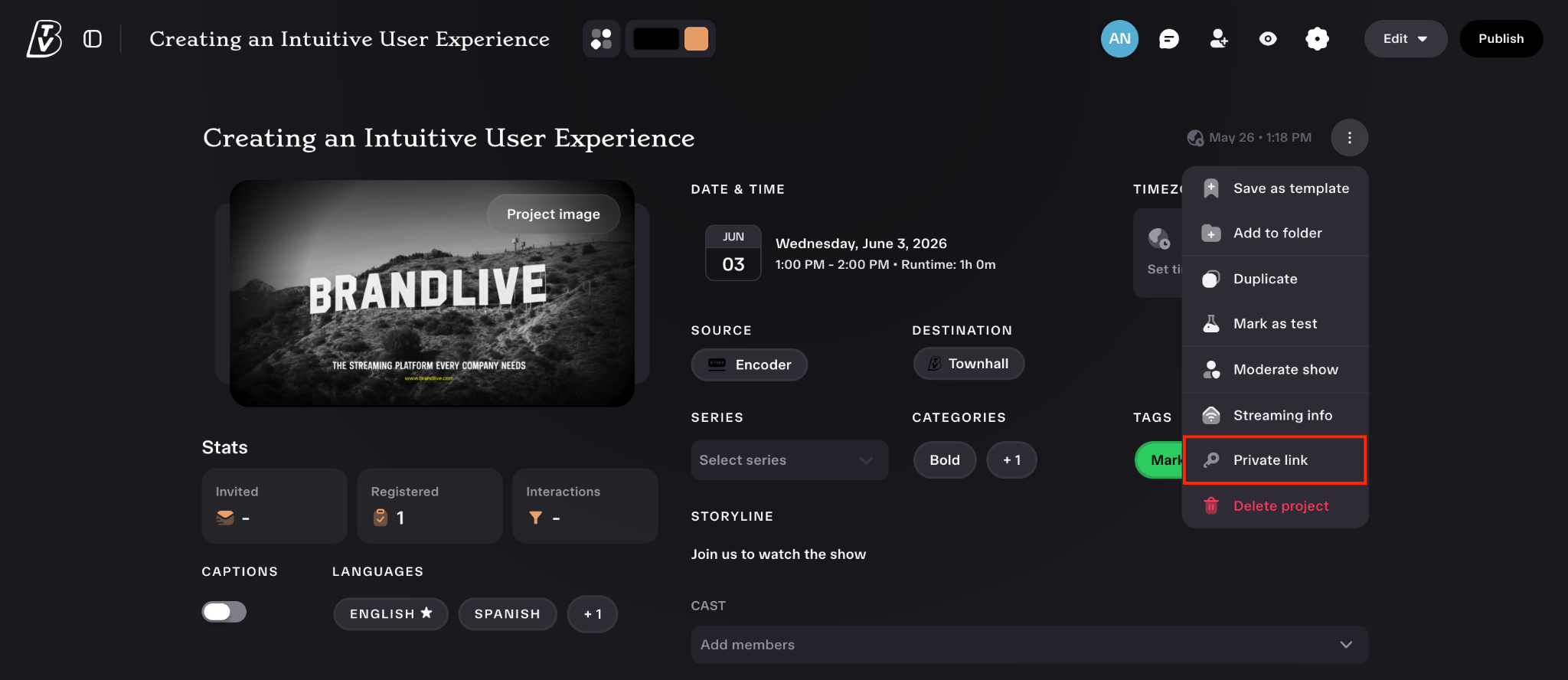Click the runtime line 1:00 PM - 2:00 PM

click(886, 265)
